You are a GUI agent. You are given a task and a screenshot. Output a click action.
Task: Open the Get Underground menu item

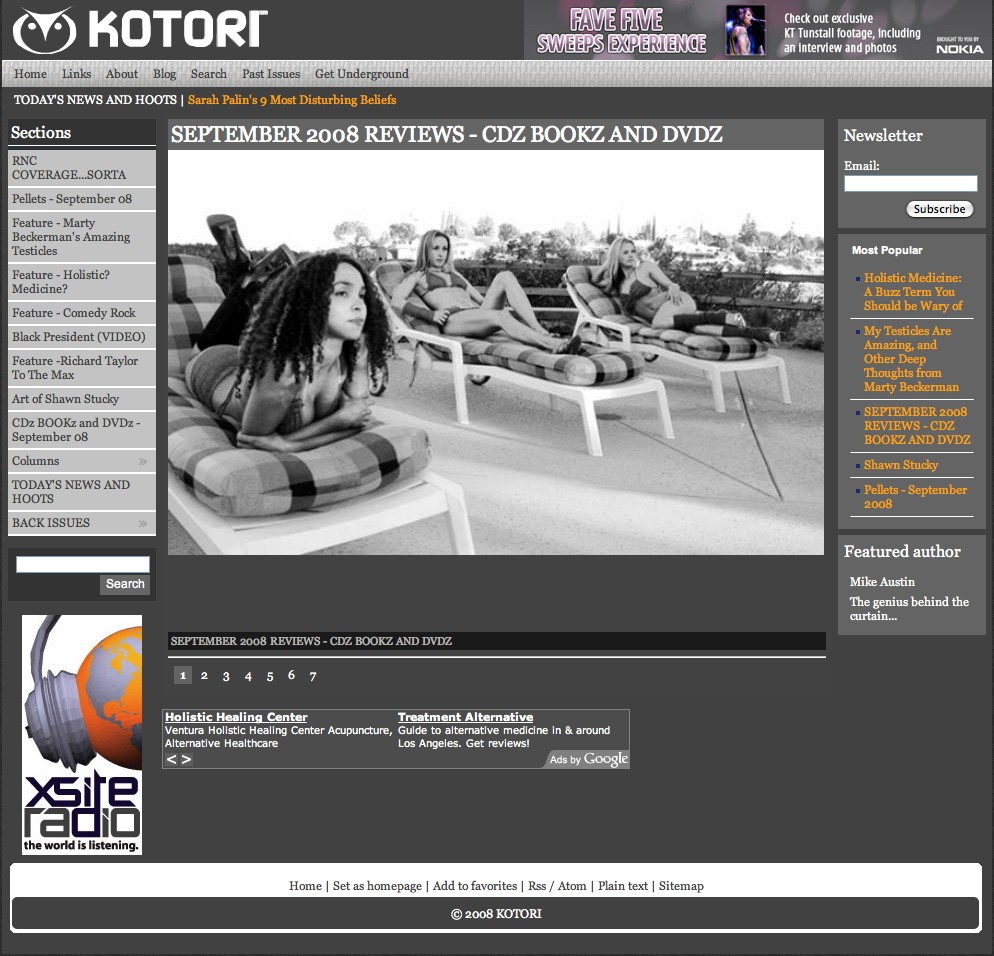coord(362,74)
